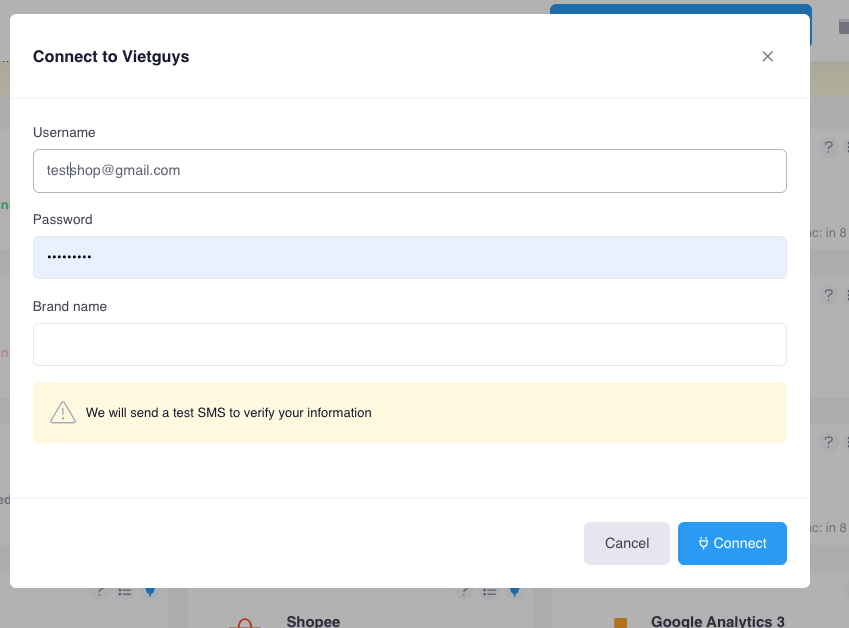Open help icon on middle right card
This screenshot has width=849, height=628.
(x=828, y=295)
